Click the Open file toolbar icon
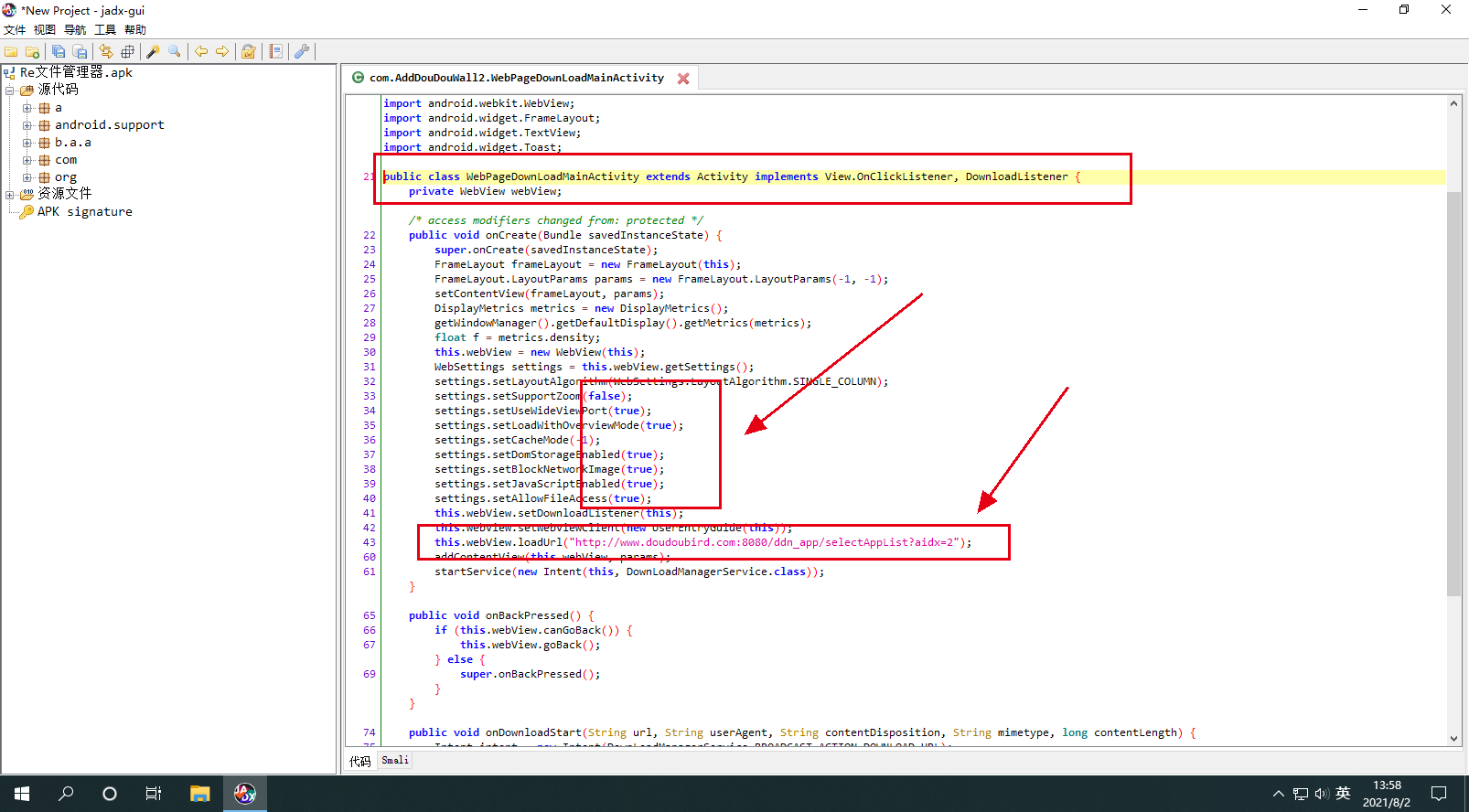1469x812 pixels. (x=11, y=52)
